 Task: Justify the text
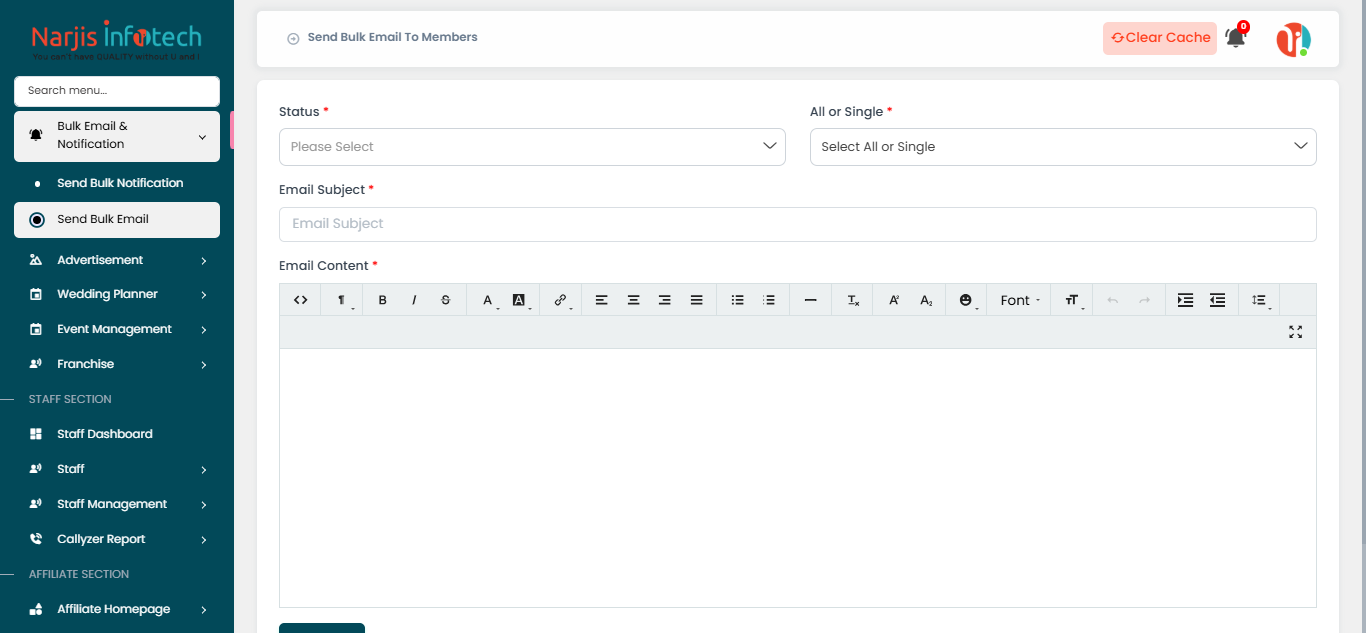697,300
